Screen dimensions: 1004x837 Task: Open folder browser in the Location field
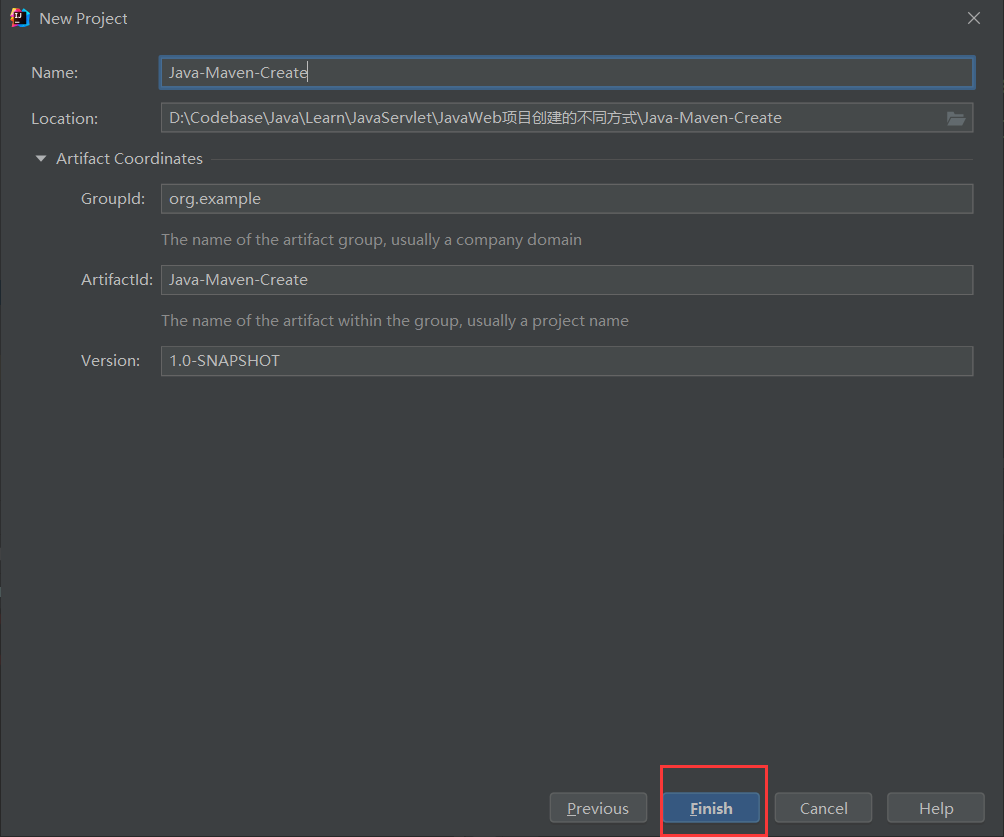pyautogui.click(x=956, y=118)
